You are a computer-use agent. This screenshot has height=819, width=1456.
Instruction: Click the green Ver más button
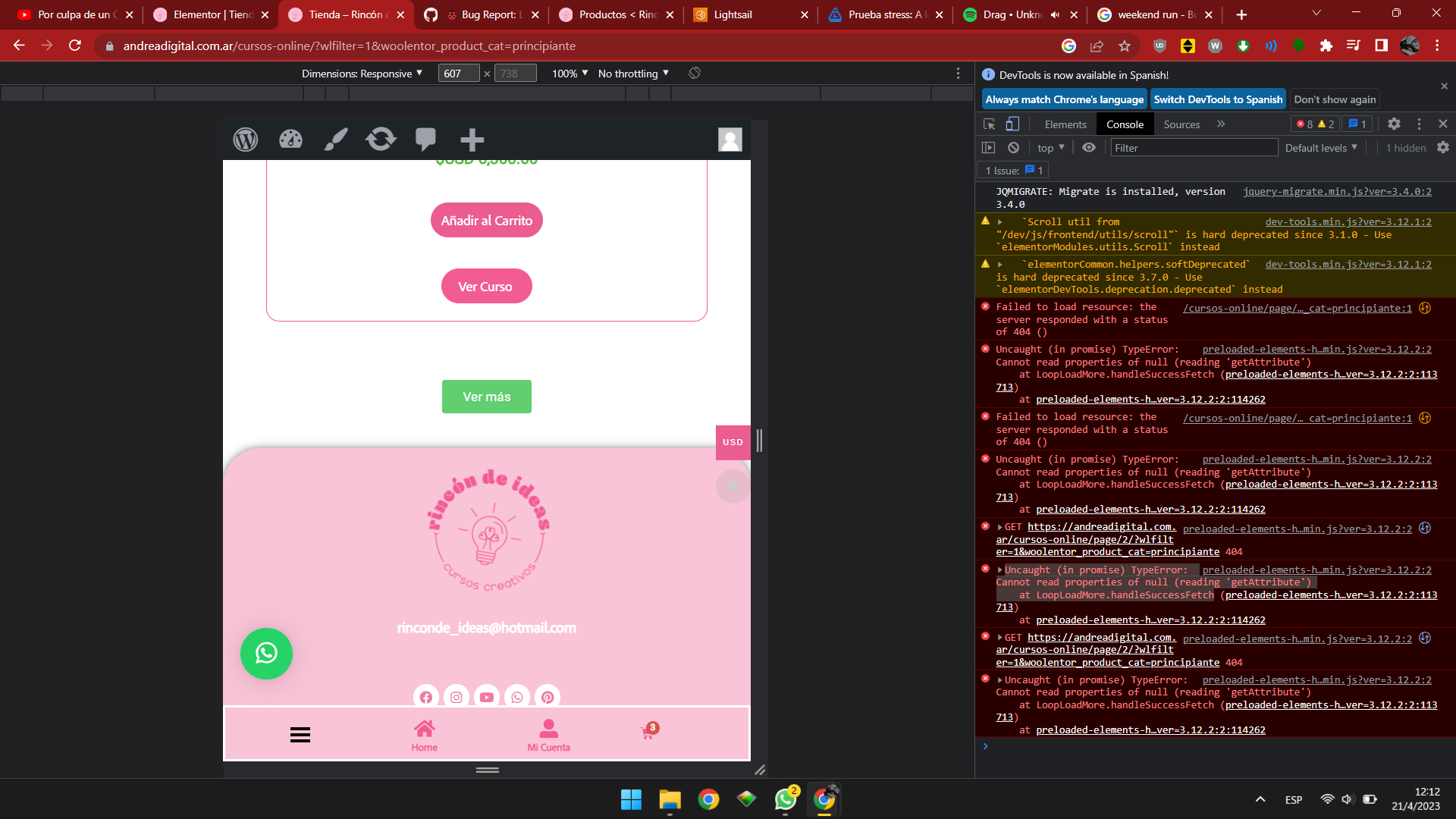tap(486, 397)
